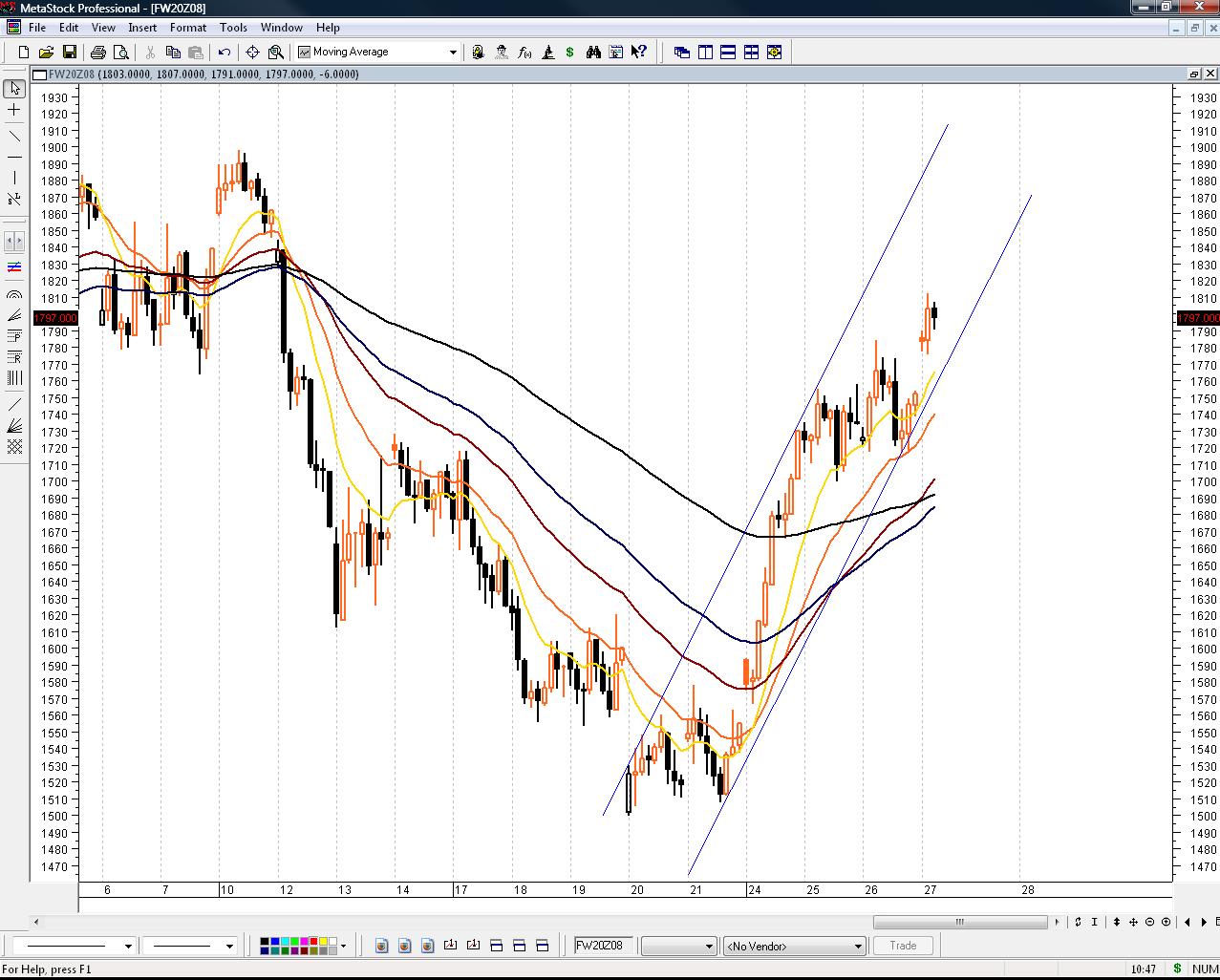Select the Andrews Pitchfork colored lines tool
The width and height of the screenshot is (1220, 980).
(14, 267)
